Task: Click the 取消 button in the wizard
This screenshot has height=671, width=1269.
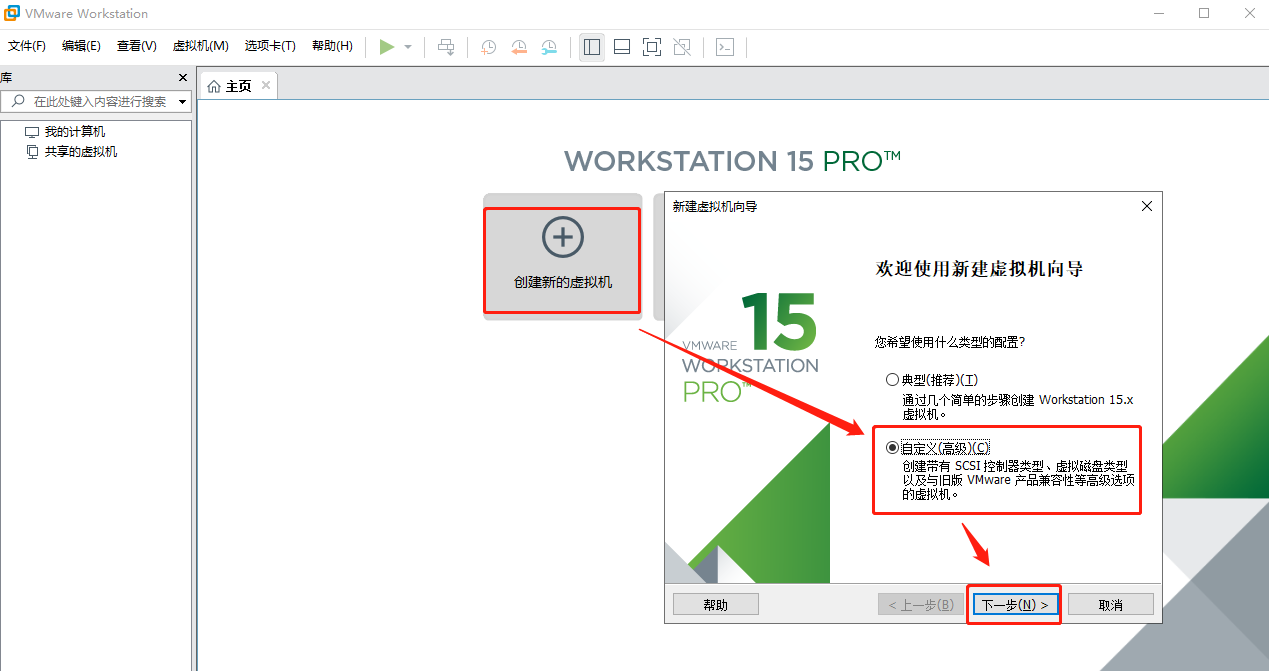Action: pyautogui.click(x=1111, y=605)
